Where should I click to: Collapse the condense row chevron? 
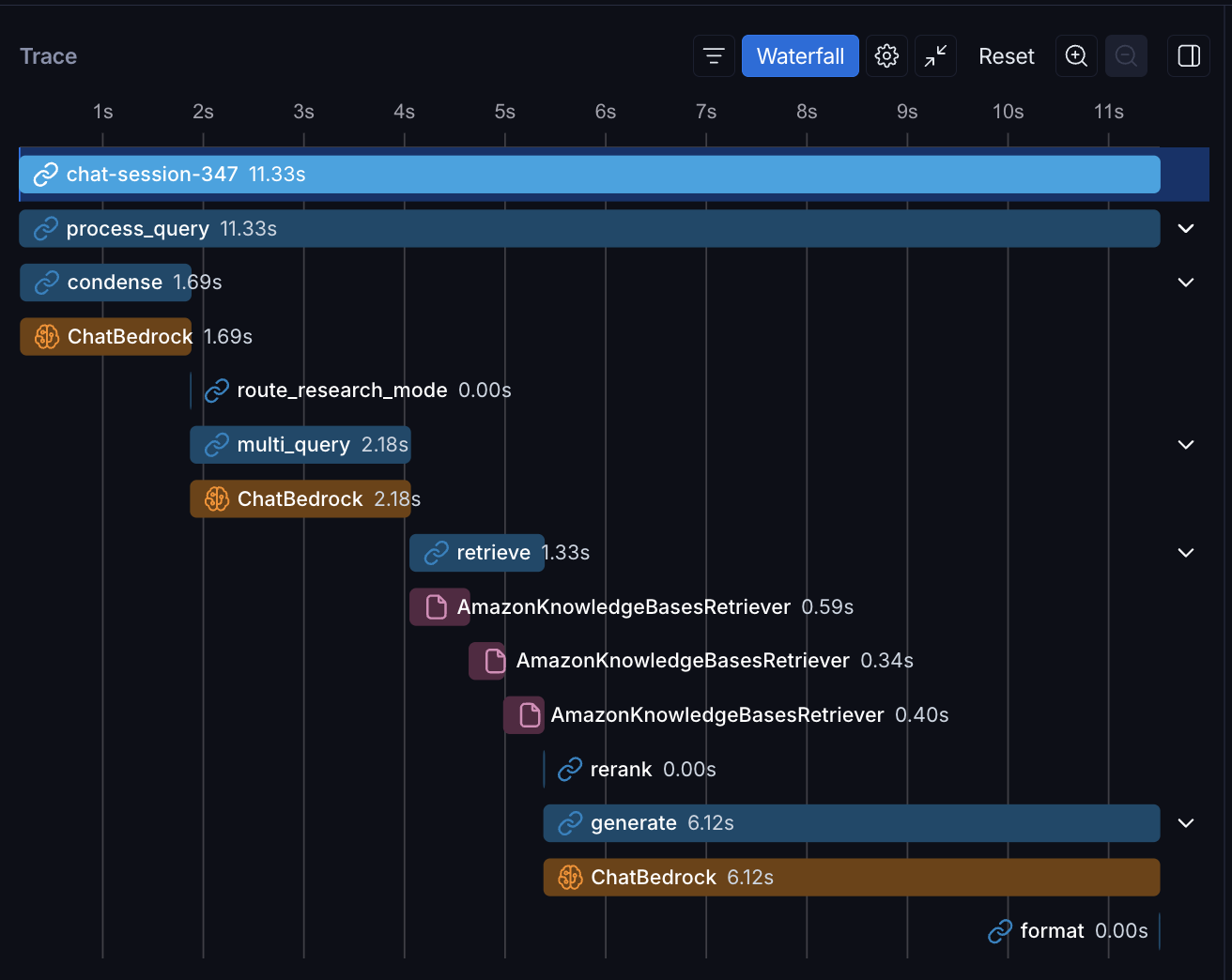tap(1186, 283)
